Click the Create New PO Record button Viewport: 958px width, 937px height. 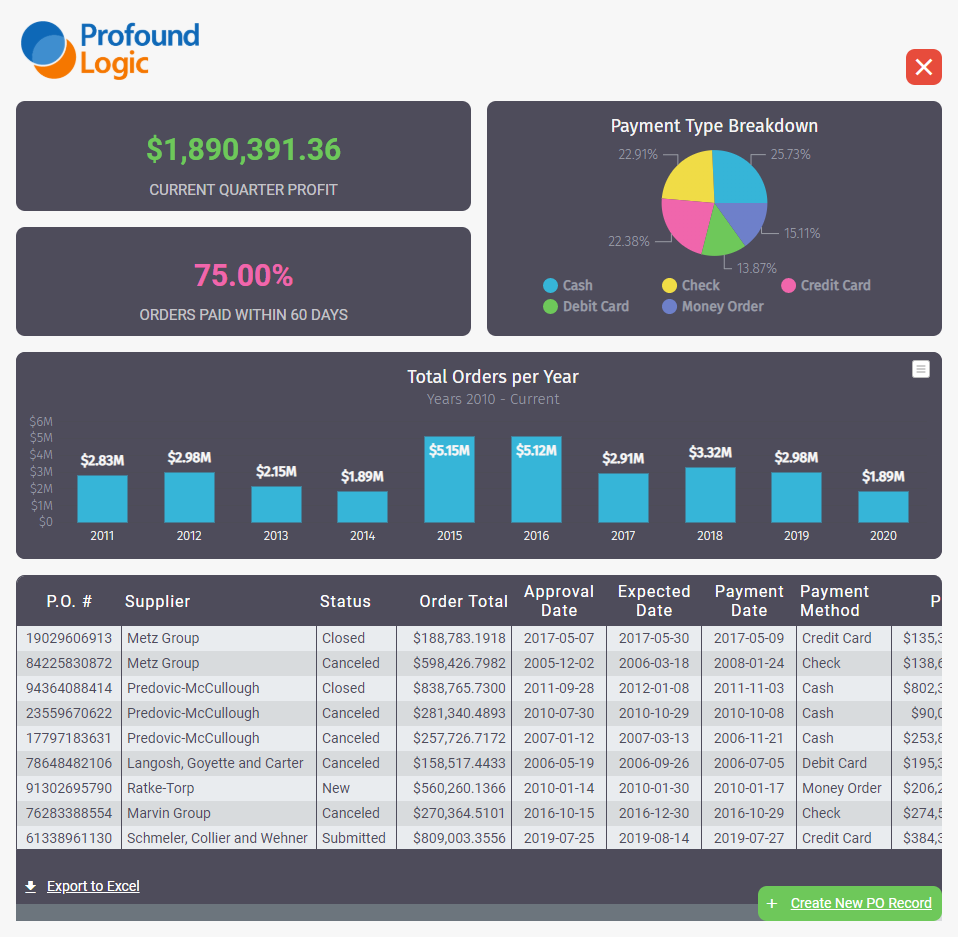860,903
